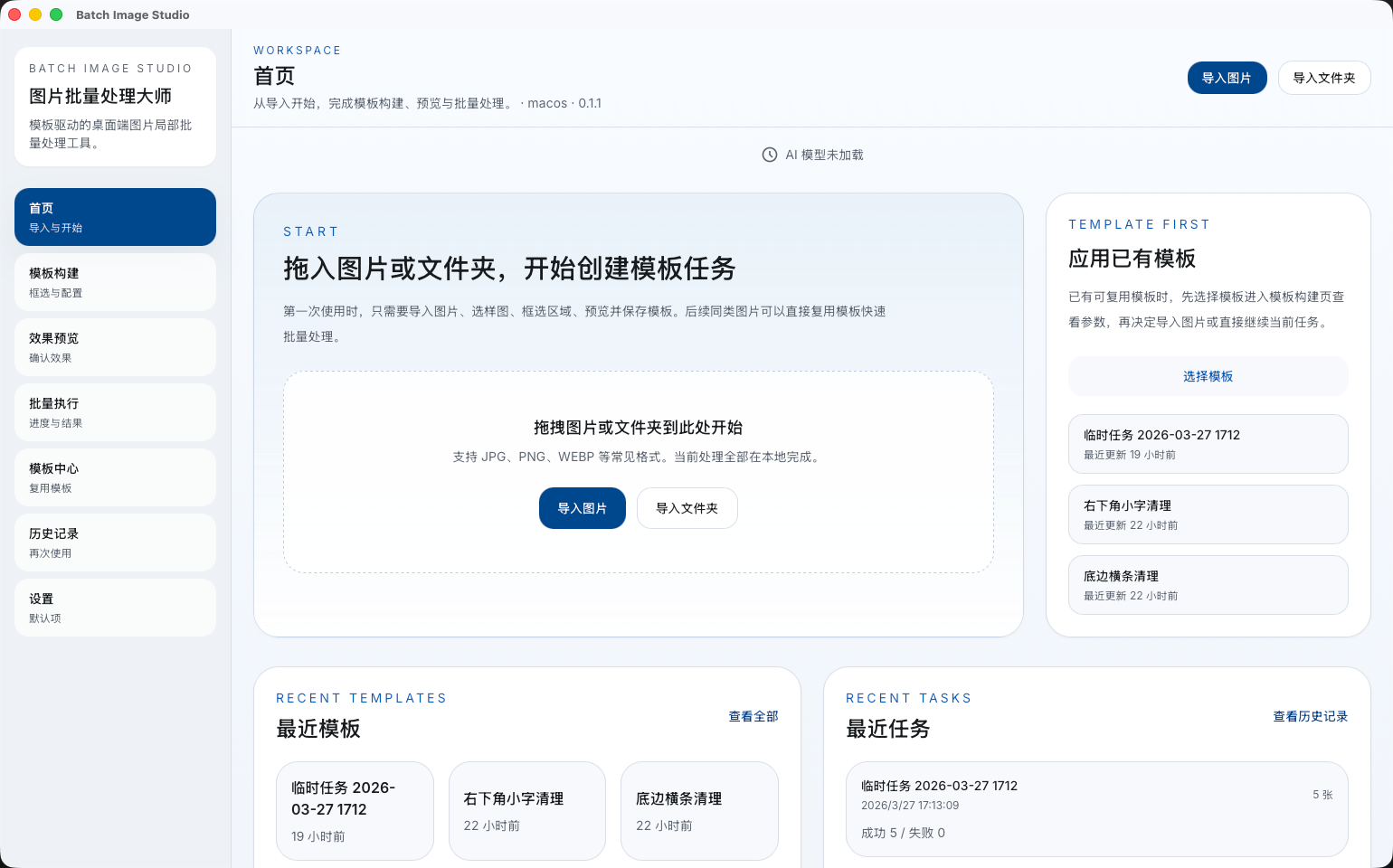The image size is (1393, 868).
Task: Go to 效果预览 in the sidebar
Action: (x=115, y=347)
